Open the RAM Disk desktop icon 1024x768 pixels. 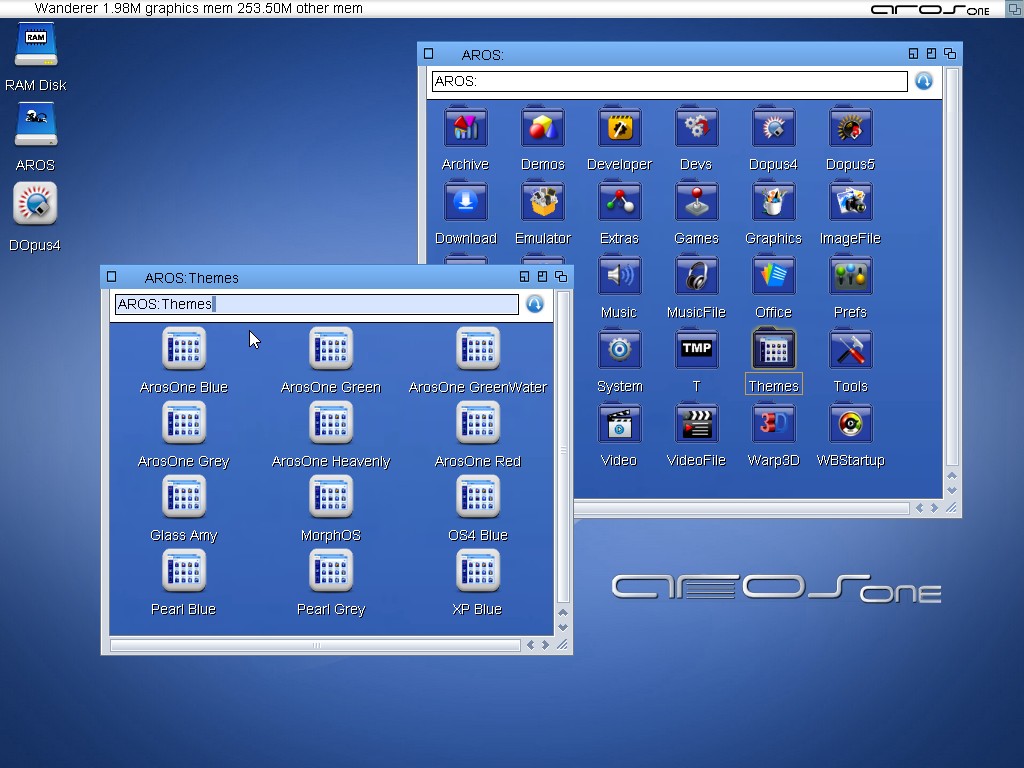pyautogui.click(x=35, y=47)
